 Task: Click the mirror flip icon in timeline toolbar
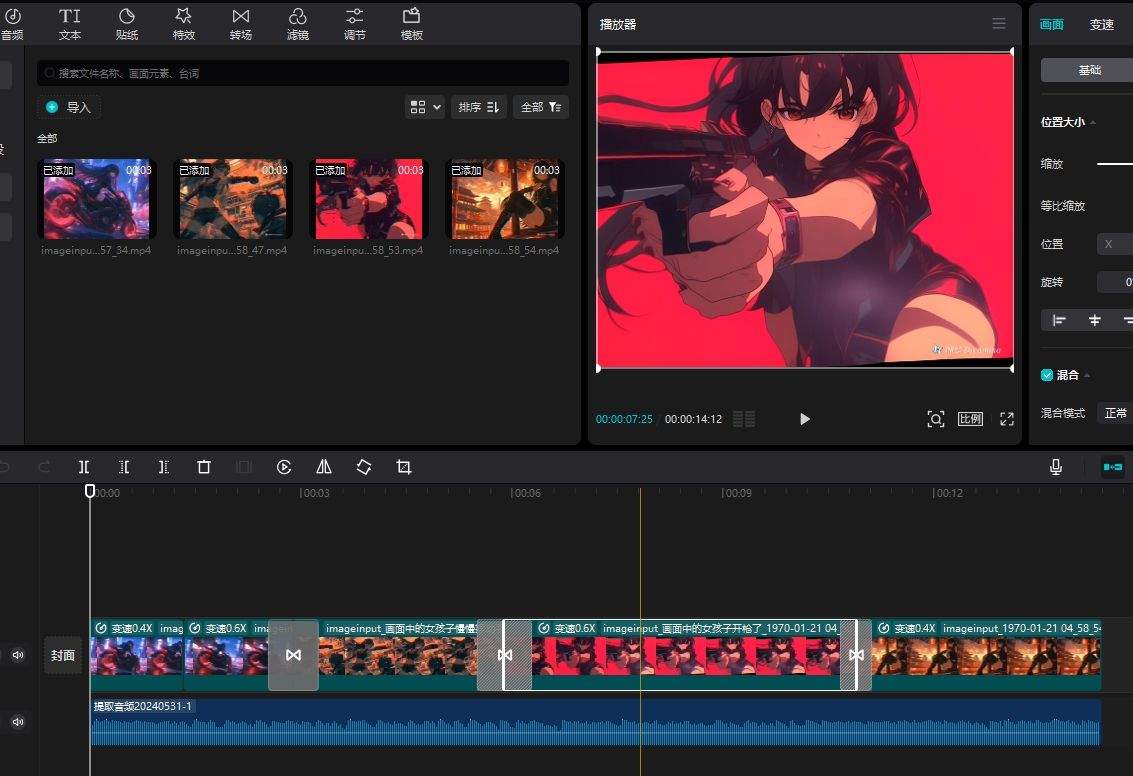pyautogui.click(x=324, y=467)
